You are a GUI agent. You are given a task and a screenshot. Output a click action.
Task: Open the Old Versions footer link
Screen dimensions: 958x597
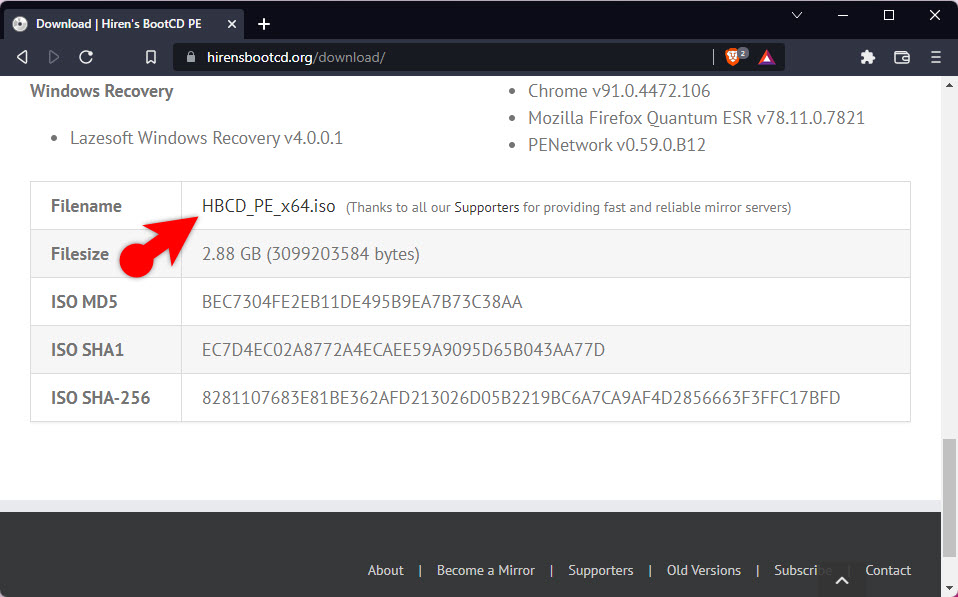pos(704,570)
